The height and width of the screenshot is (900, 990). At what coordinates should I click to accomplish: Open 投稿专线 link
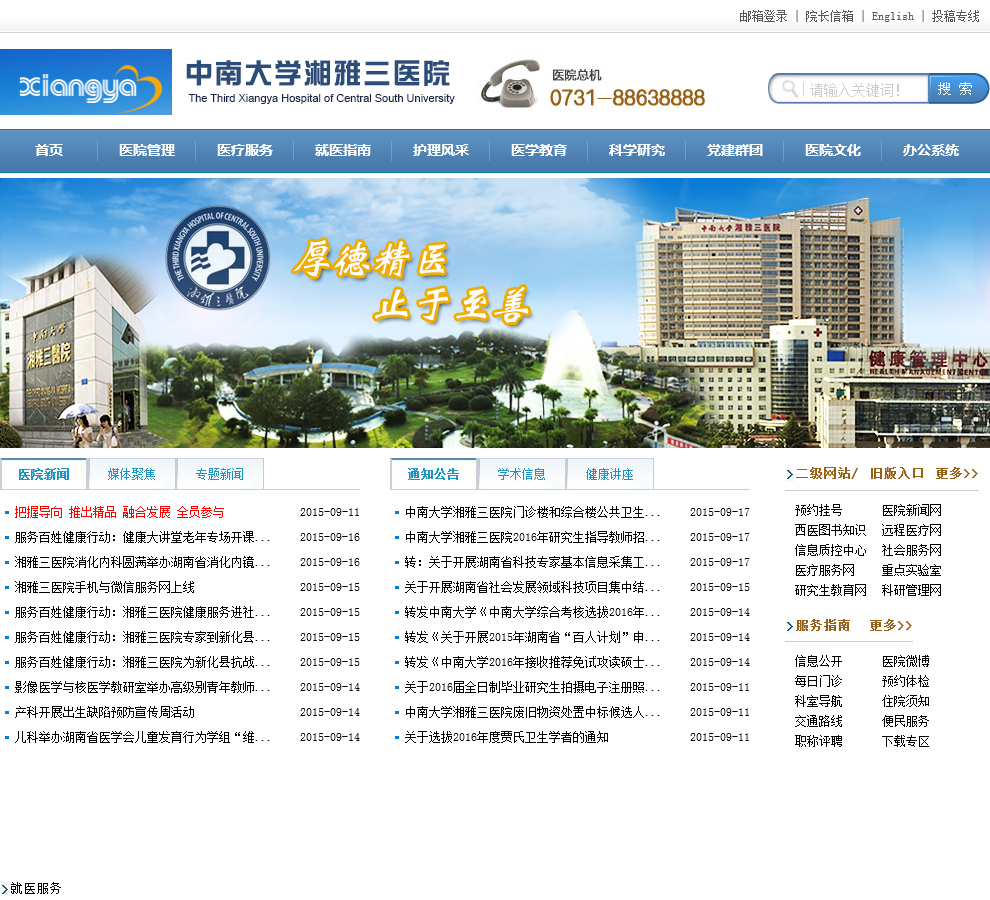click(955, 16)
